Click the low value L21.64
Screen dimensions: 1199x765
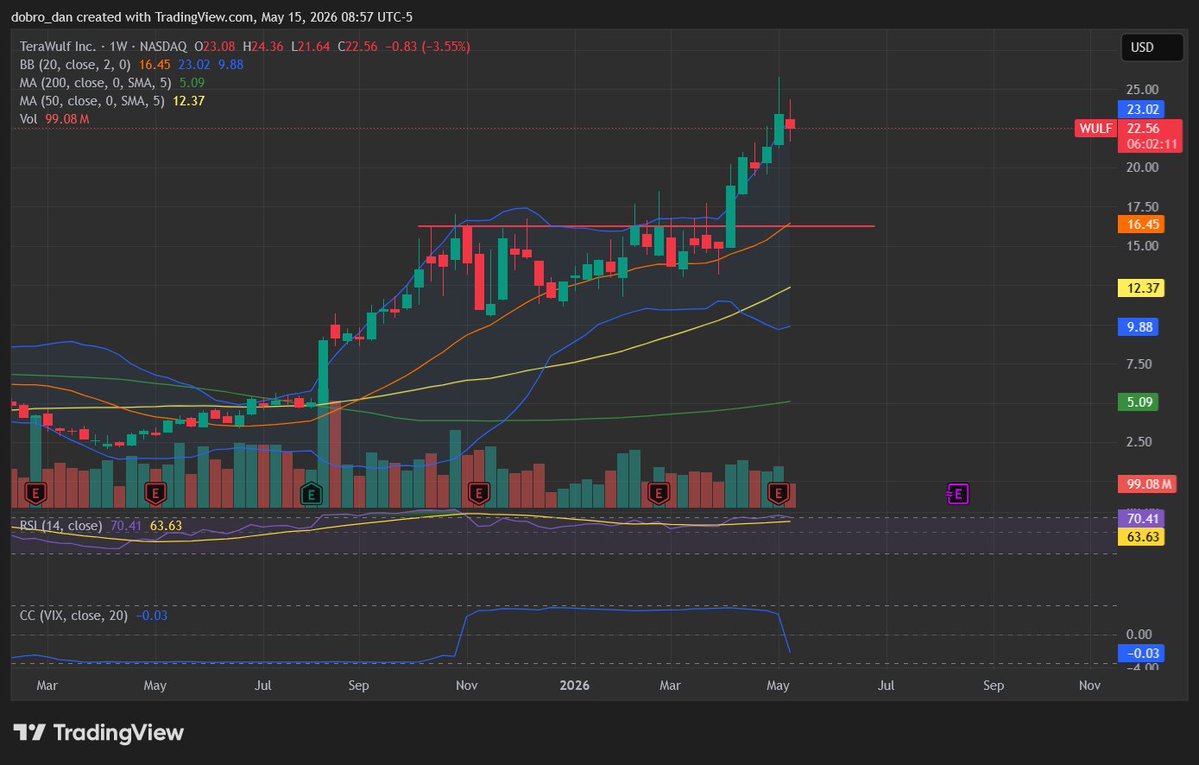coord(310,47)
